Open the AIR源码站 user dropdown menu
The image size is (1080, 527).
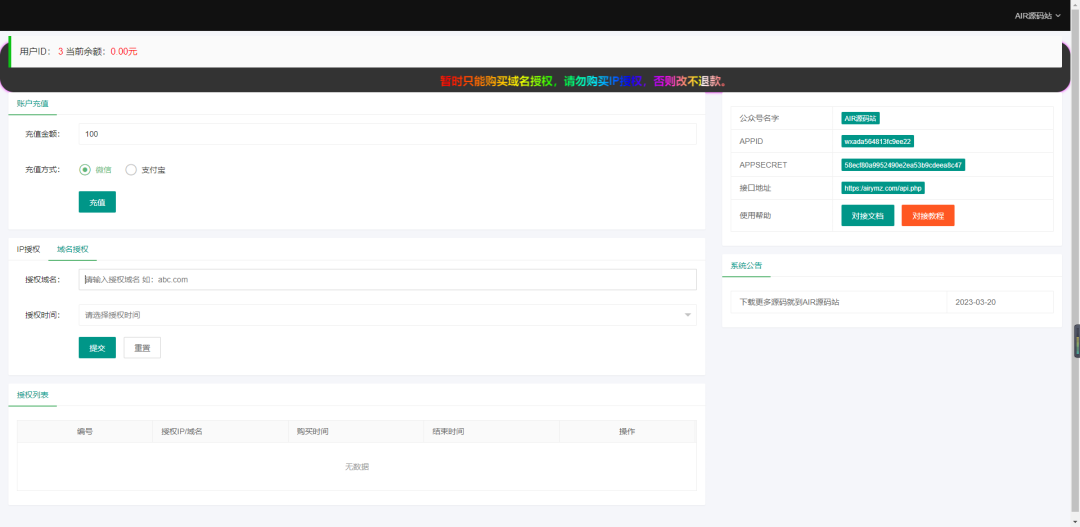tap(1037, 16)
